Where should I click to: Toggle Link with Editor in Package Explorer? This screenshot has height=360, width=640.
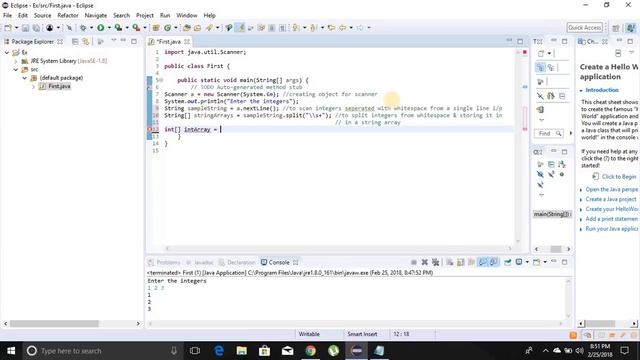86,42
